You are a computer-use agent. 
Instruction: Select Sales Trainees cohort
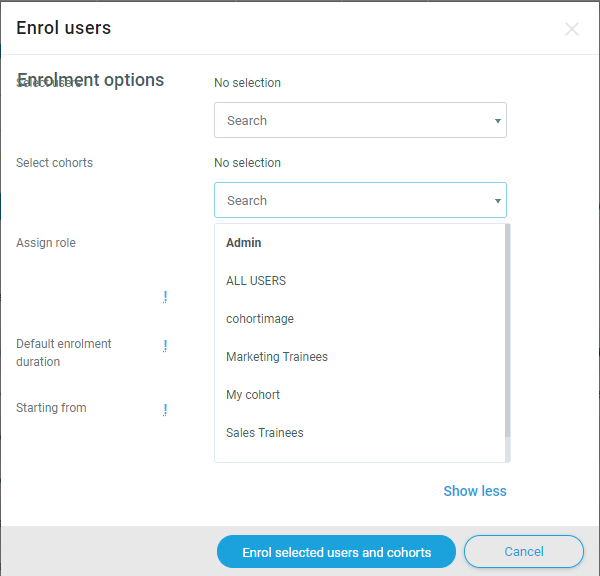pos(265,433)
